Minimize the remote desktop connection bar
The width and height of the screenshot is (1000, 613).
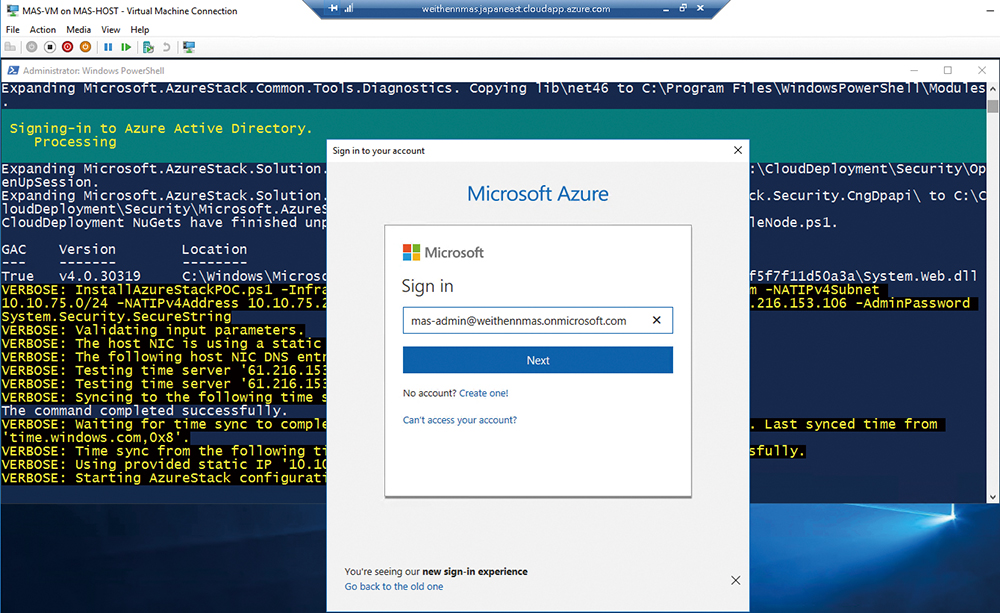(666, 9)
